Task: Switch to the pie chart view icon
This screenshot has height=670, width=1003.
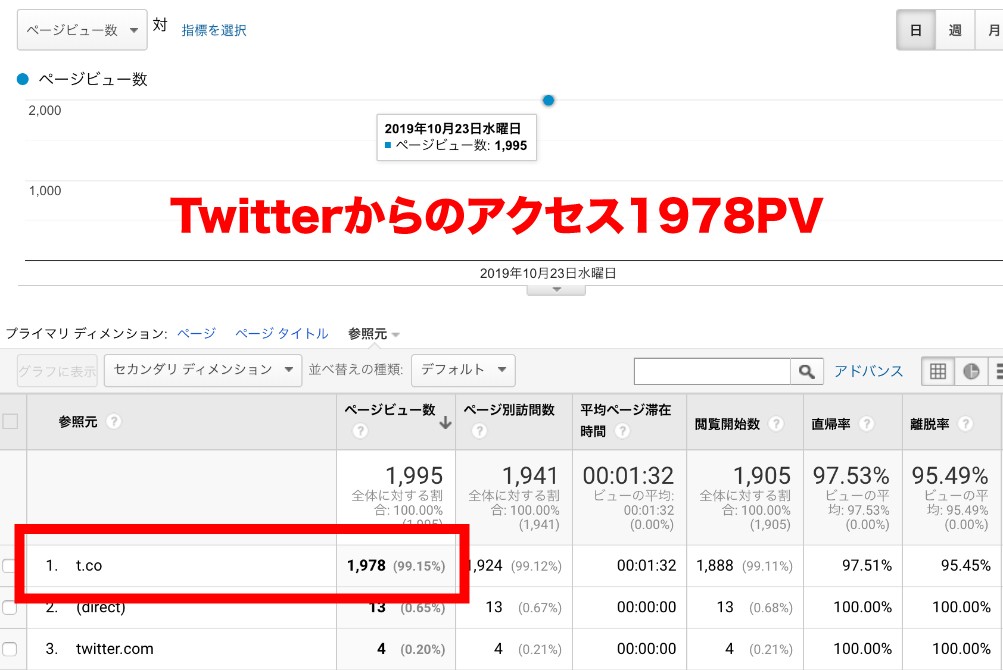Action: [971, 371]
